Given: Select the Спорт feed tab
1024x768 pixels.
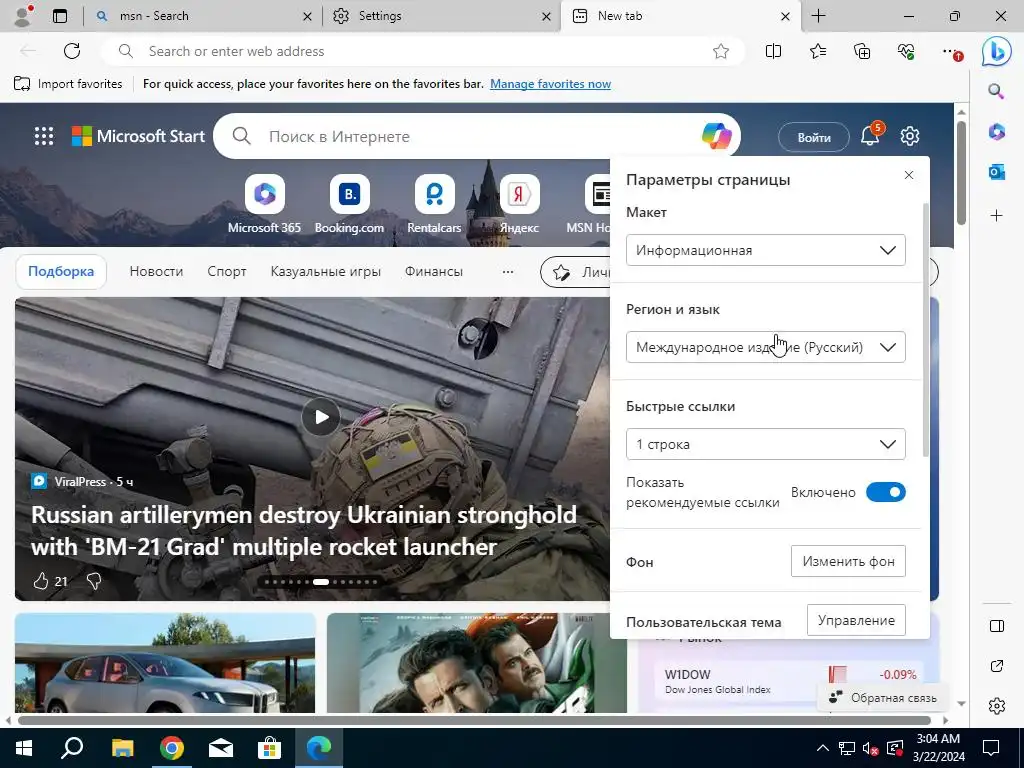Looking at the screenshot, I should (x=227, y=272).
